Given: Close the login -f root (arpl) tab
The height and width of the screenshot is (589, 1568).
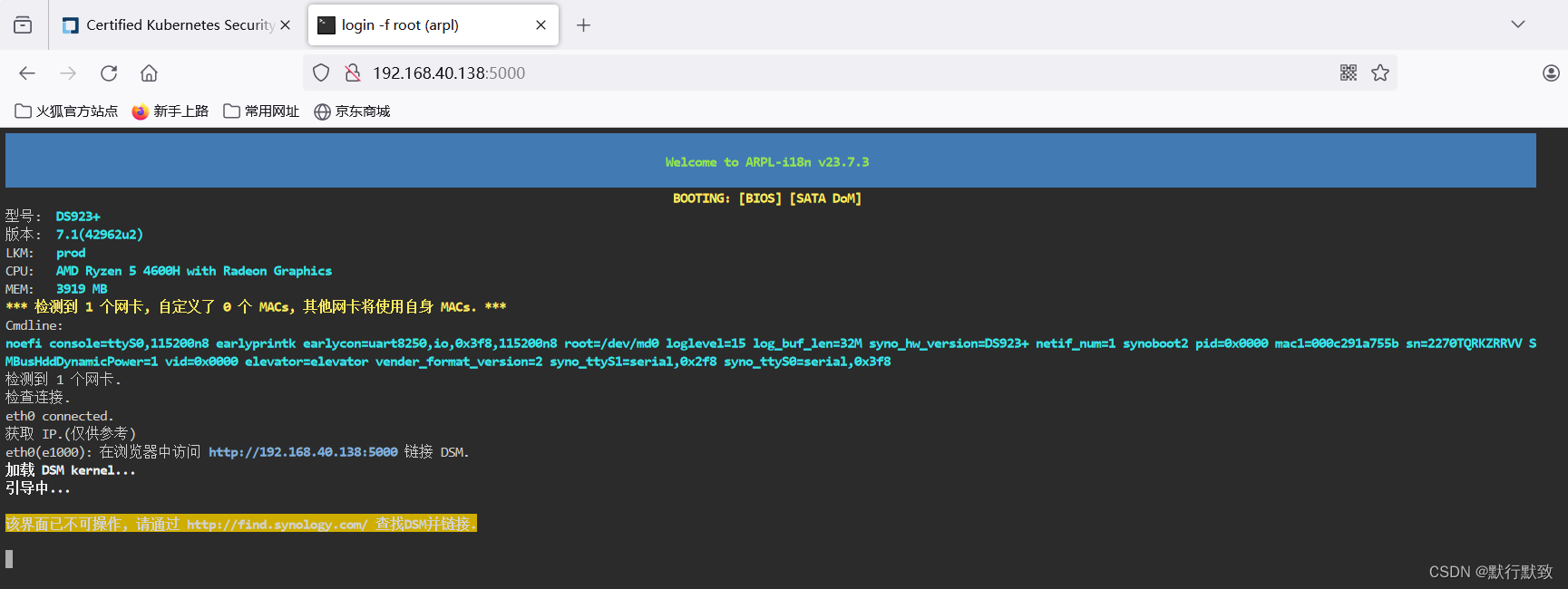Looking at the screenshot, I should pyautogui.click(x=541, y=25).
